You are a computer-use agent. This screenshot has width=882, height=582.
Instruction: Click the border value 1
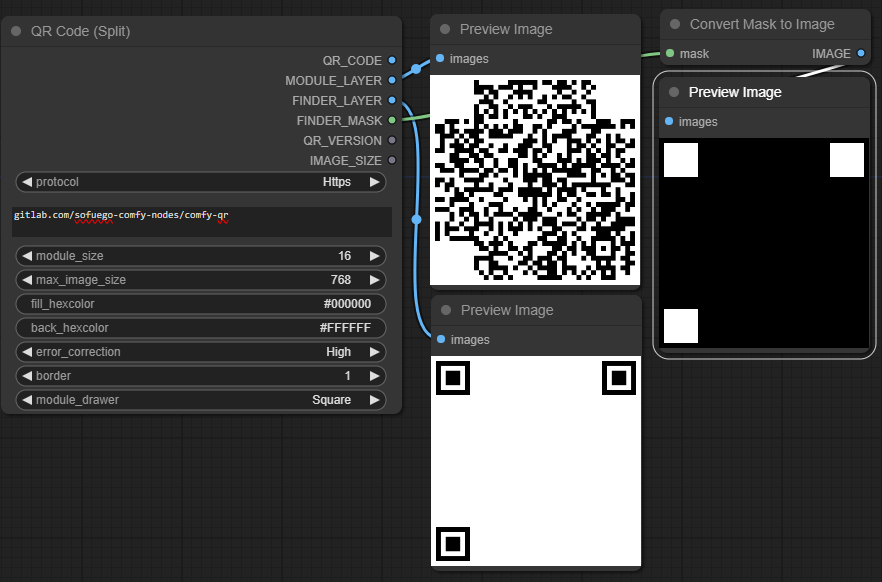click(348, 376)
